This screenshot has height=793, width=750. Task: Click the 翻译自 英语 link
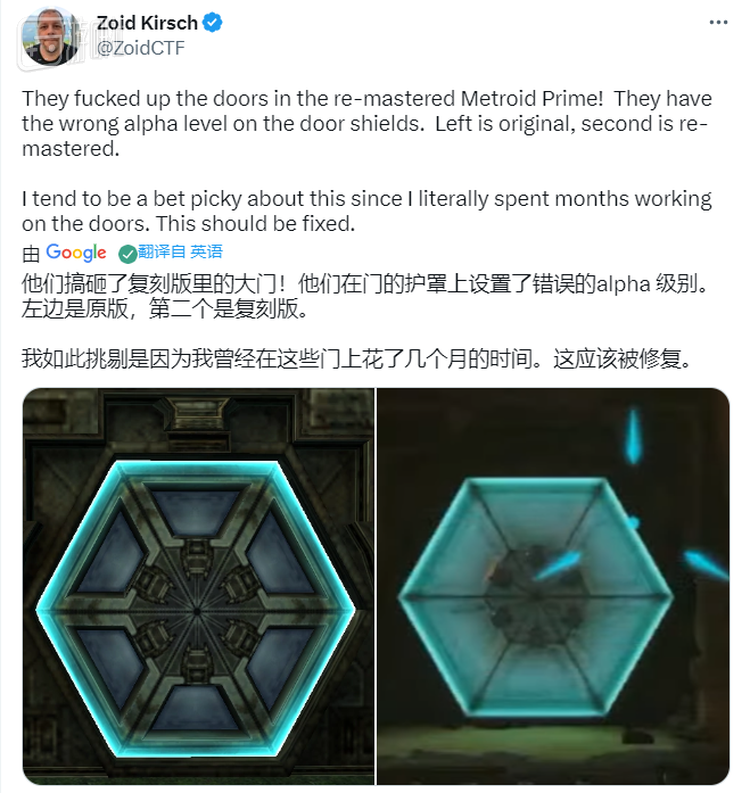[x=181, y=251]
